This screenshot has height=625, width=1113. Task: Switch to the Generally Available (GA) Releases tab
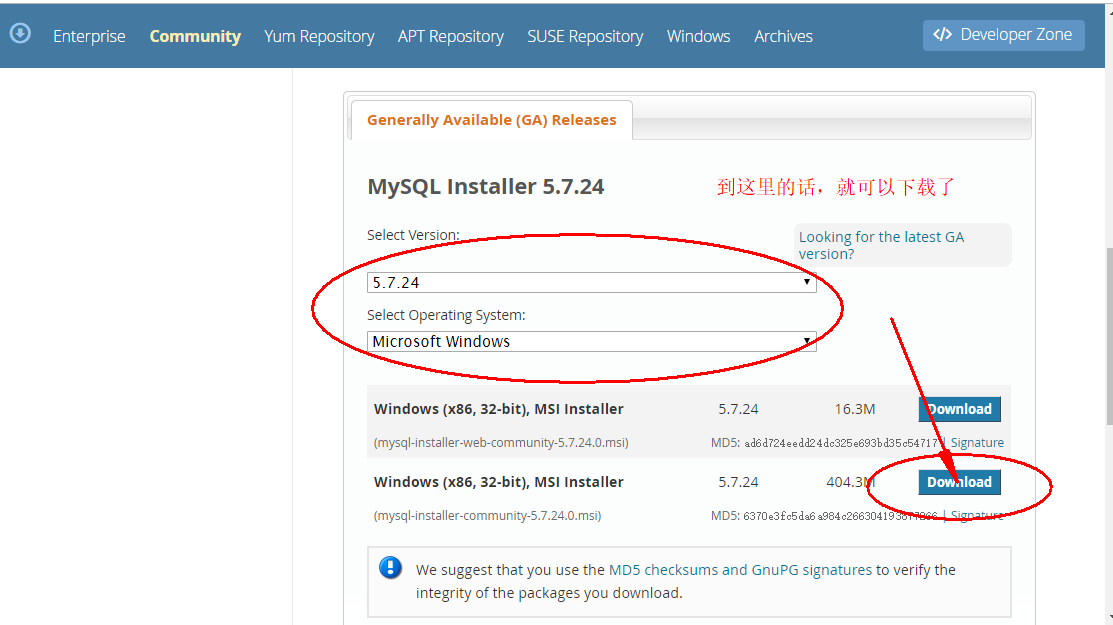pyautogui.click(x=491, y=119)
